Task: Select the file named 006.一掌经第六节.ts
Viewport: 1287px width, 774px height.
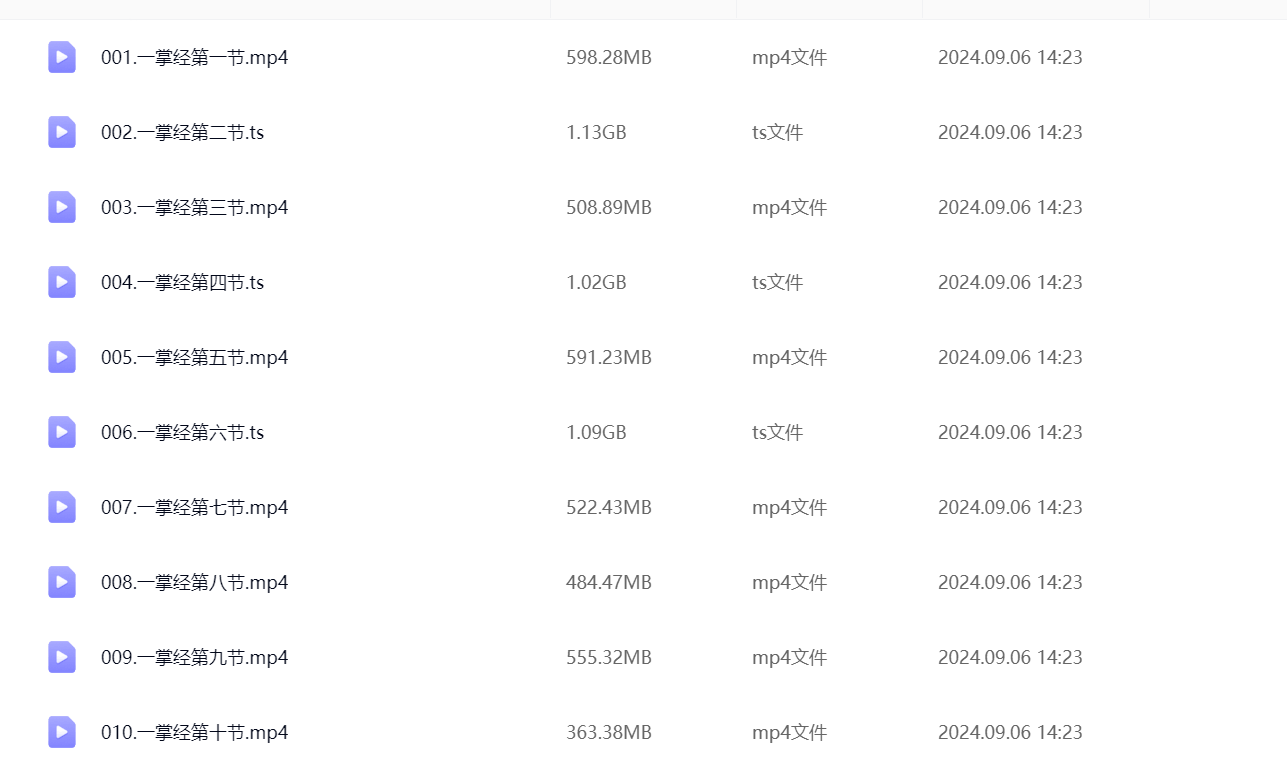Action: coord(182,432)
